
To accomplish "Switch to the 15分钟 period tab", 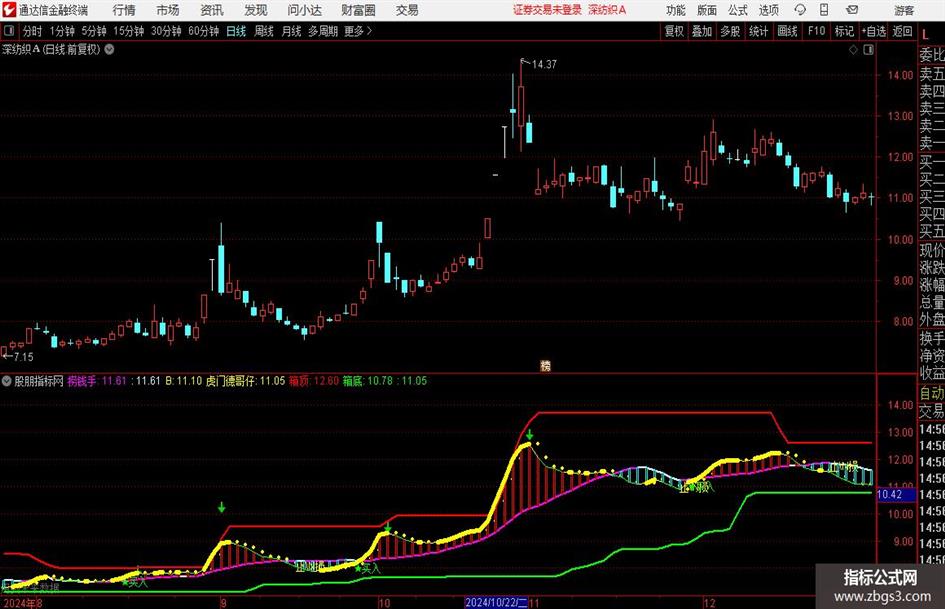I will pos(128,31).
